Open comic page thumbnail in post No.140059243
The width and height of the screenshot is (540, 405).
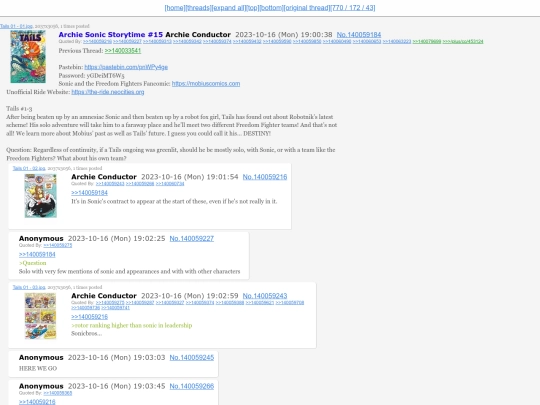(x=41, y=316)
